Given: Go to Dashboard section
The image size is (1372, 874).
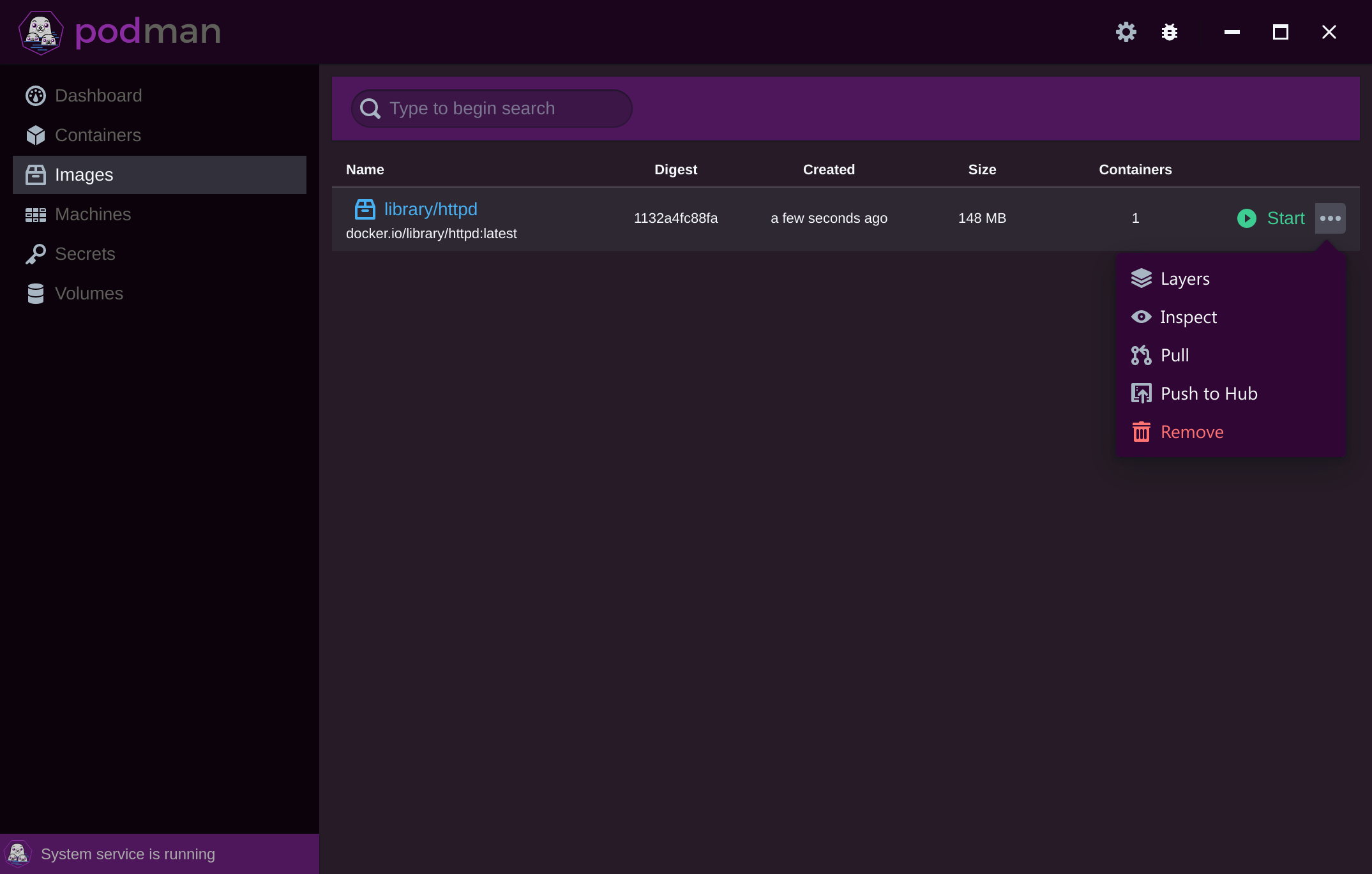Looking at the screenshot, I should (160, 96).
